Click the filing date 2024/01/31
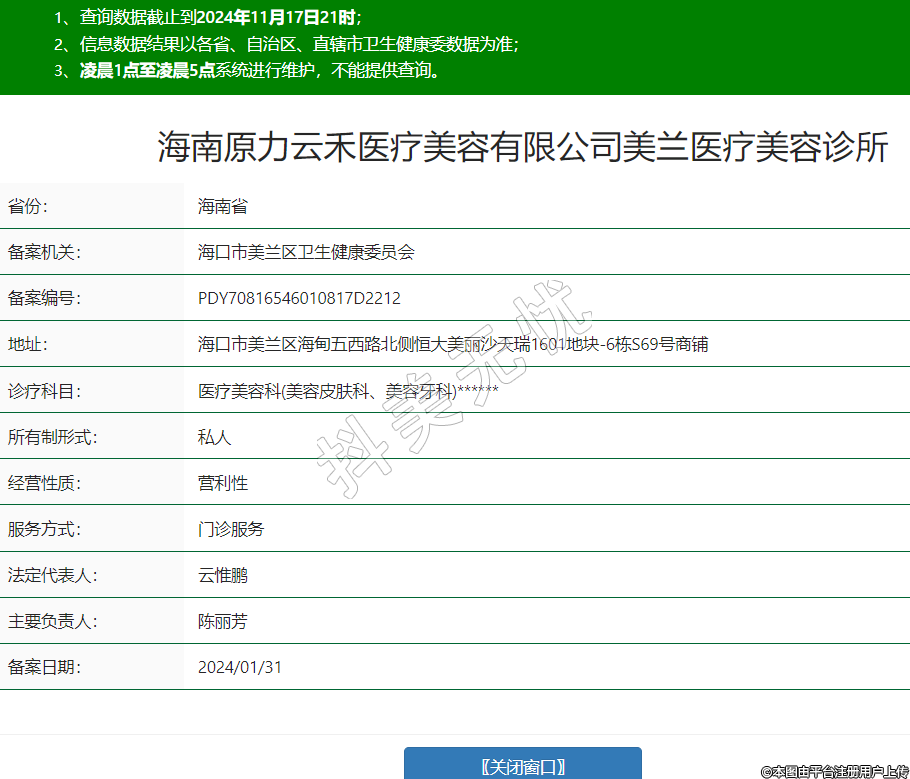This screenshot has width=910, height=779. 240,667
